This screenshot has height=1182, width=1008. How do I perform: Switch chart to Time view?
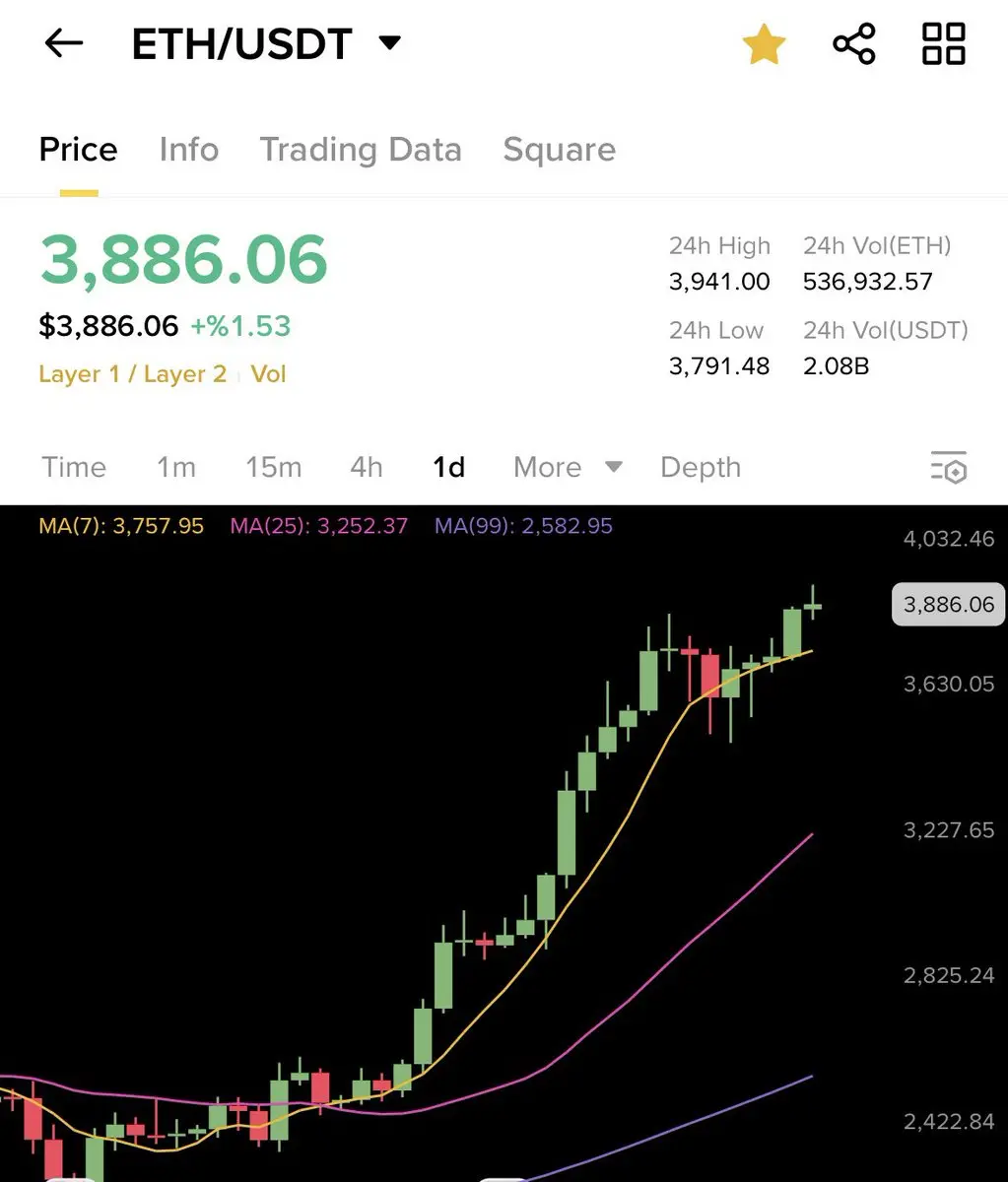click(x=74, y=467)
